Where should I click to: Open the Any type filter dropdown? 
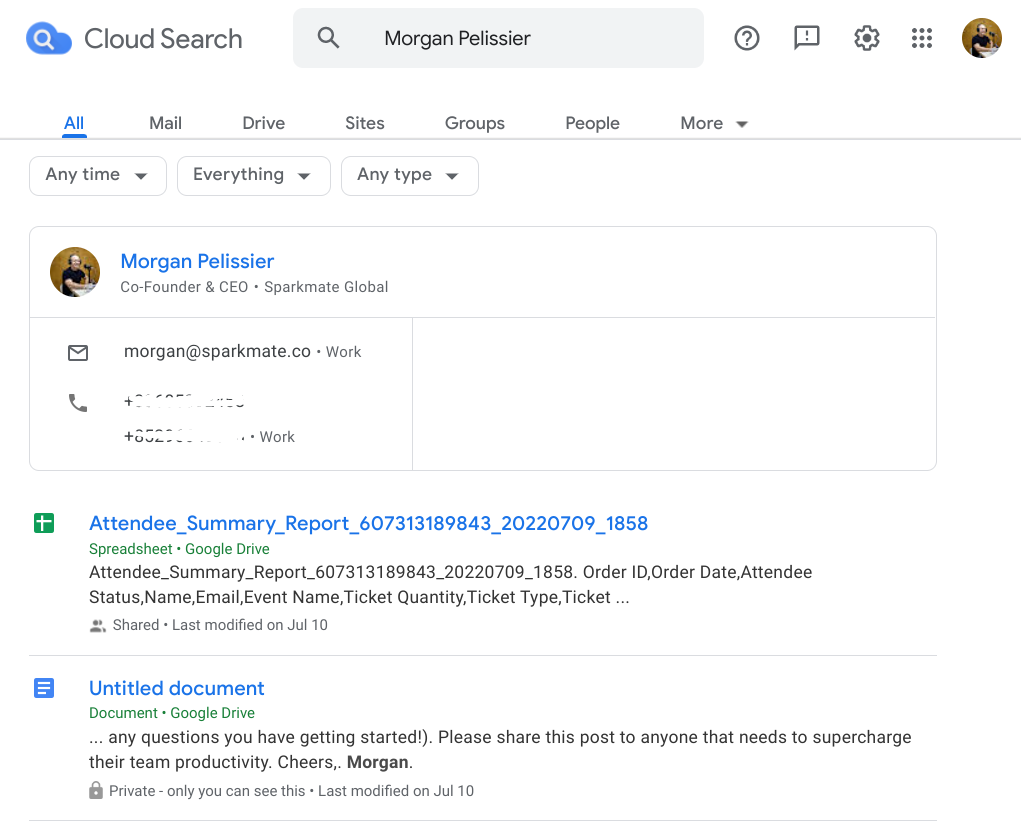pyautogui.click(x=410, y=175)
